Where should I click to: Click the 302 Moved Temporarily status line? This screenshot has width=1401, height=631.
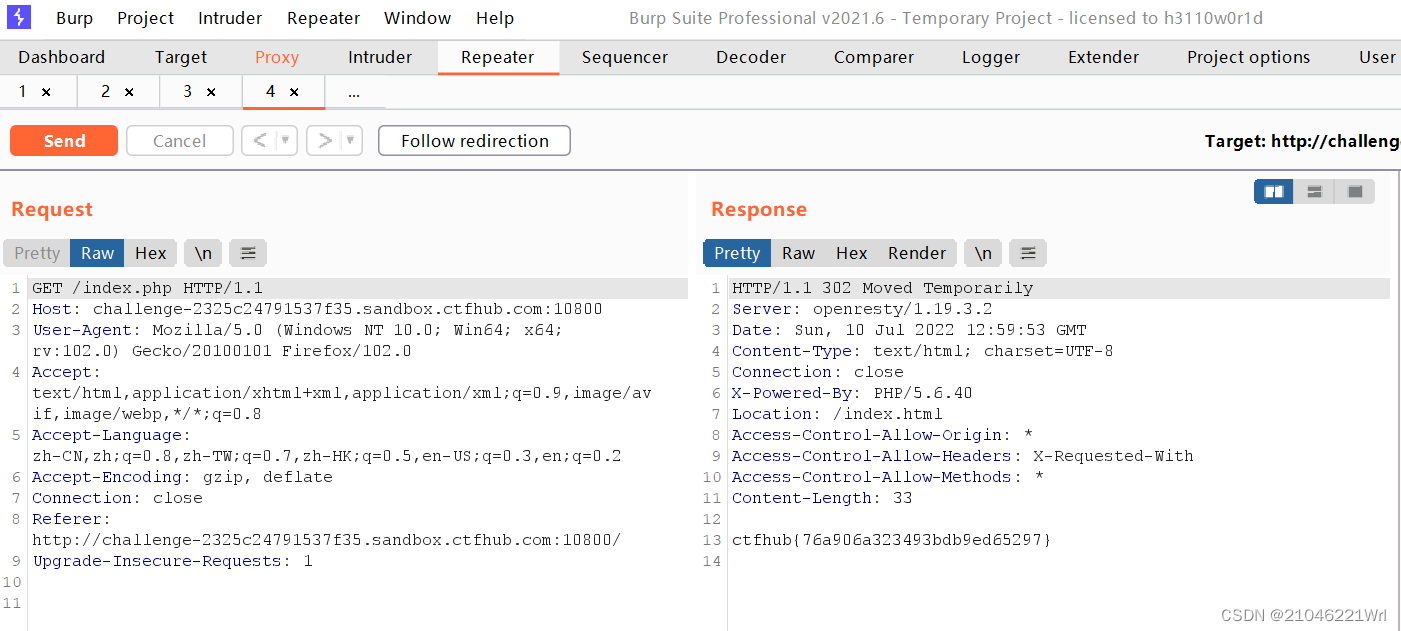click(883, 288)
